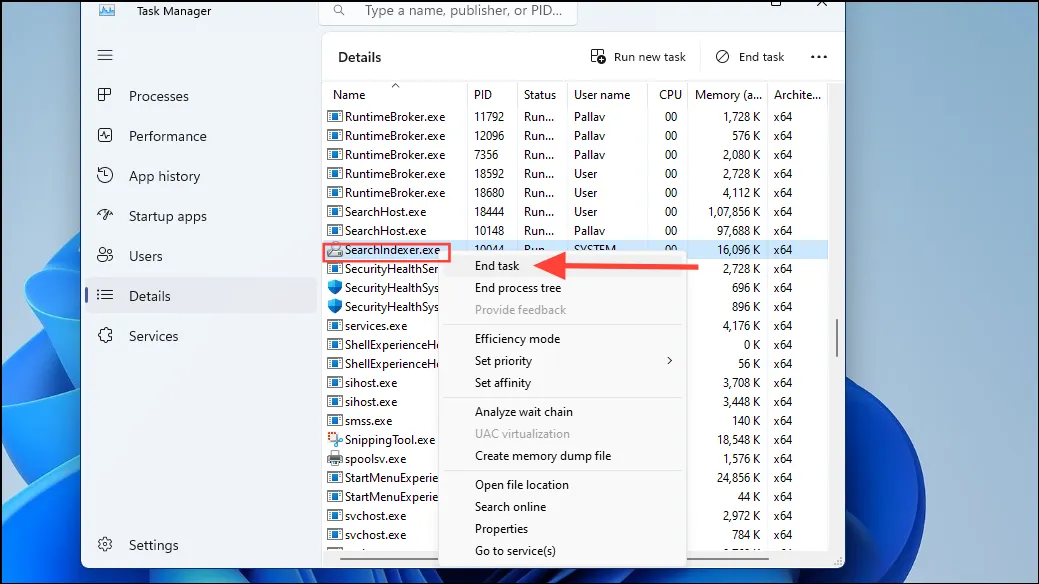
Task: Choose End process tree
Action: pyautogui.click(x=518, y=288)
